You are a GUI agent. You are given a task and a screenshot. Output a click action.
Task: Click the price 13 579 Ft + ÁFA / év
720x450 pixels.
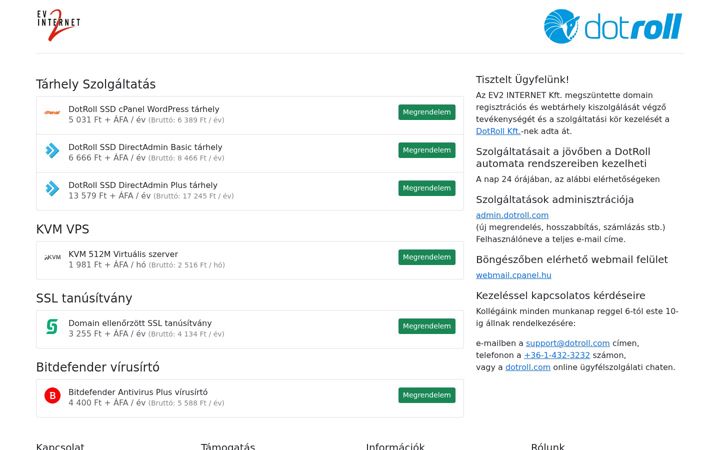click(109, 196)
